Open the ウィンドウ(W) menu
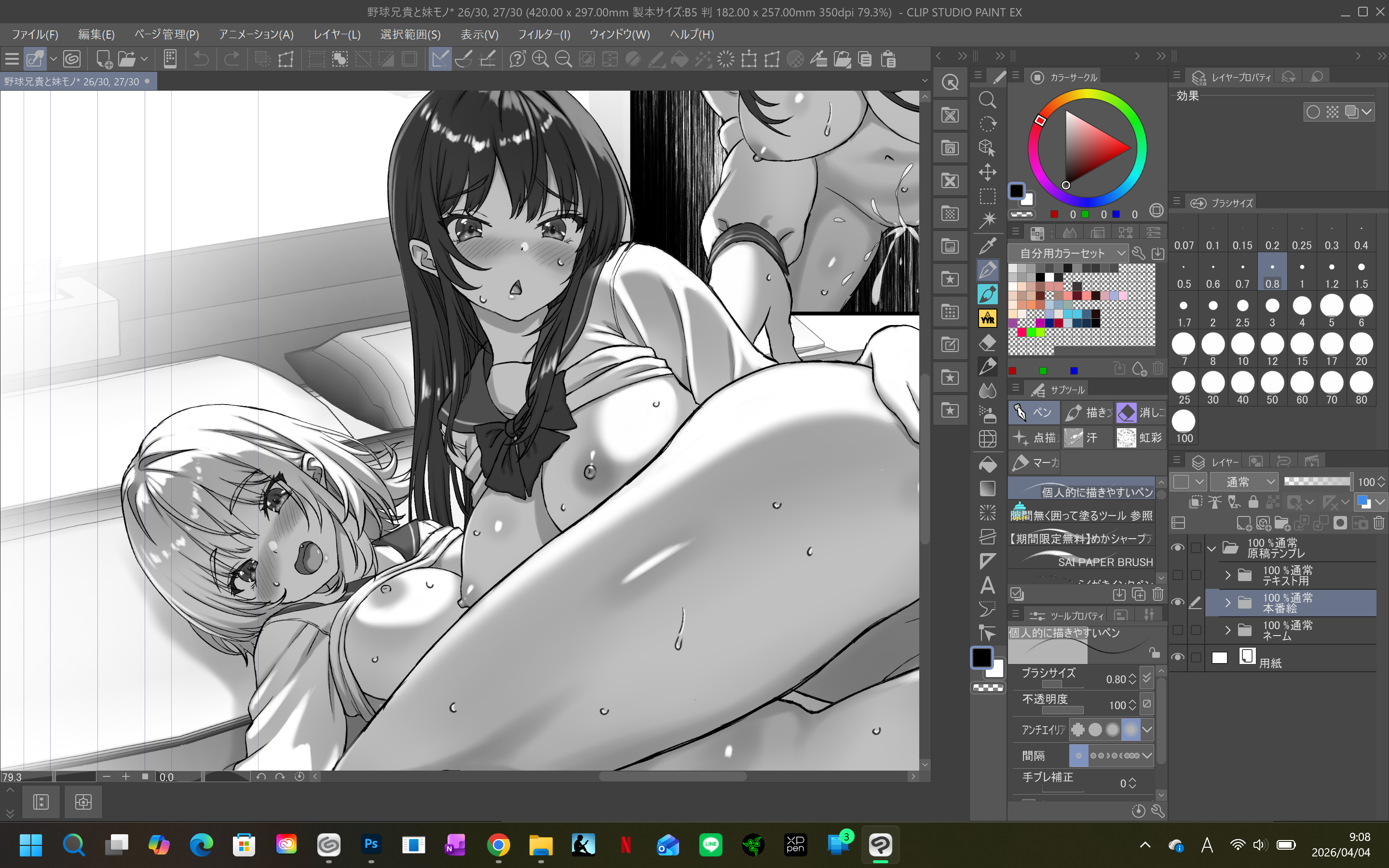 (x=620, y=34)
